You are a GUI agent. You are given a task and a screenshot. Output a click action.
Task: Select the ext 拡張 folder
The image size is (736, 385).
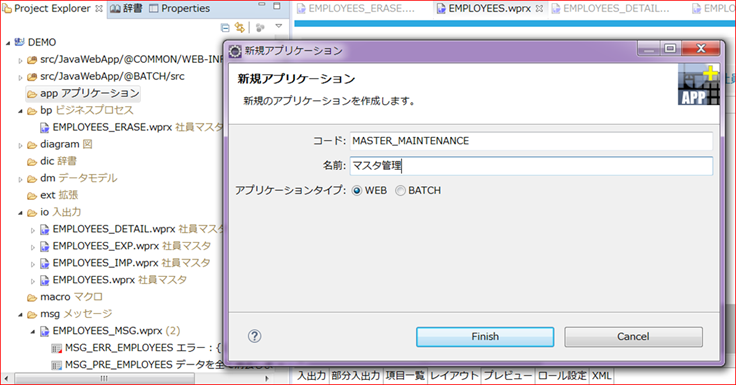(x=53, y=195)
